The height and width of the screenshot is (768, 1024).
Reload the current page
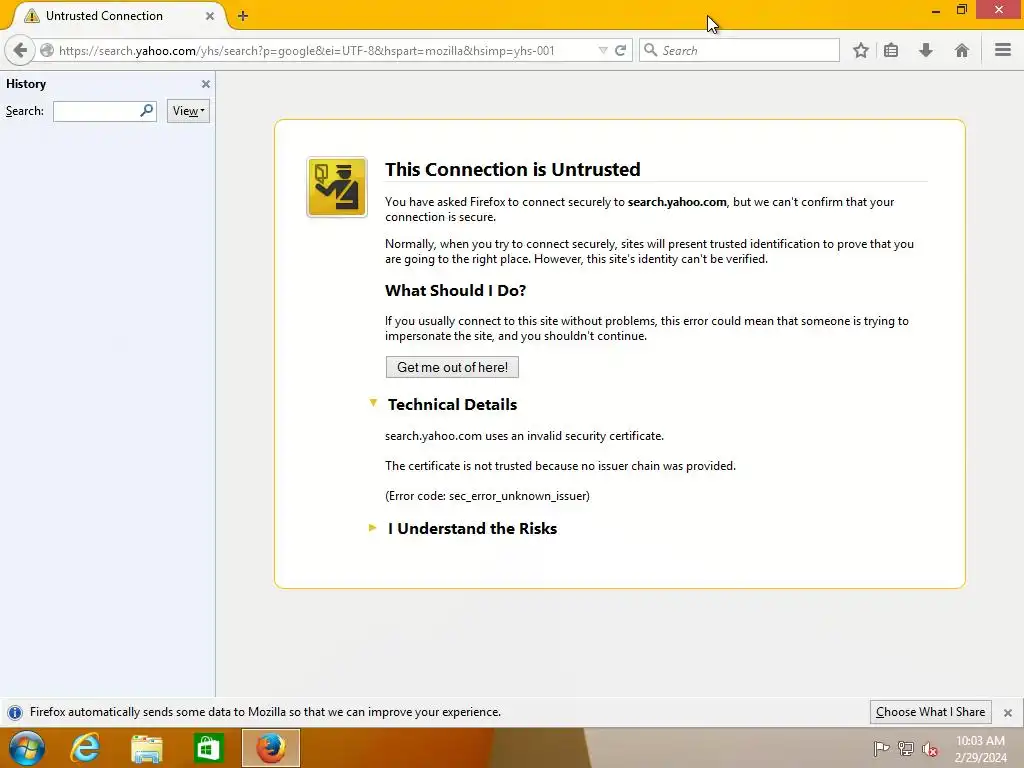pos(620,50)
